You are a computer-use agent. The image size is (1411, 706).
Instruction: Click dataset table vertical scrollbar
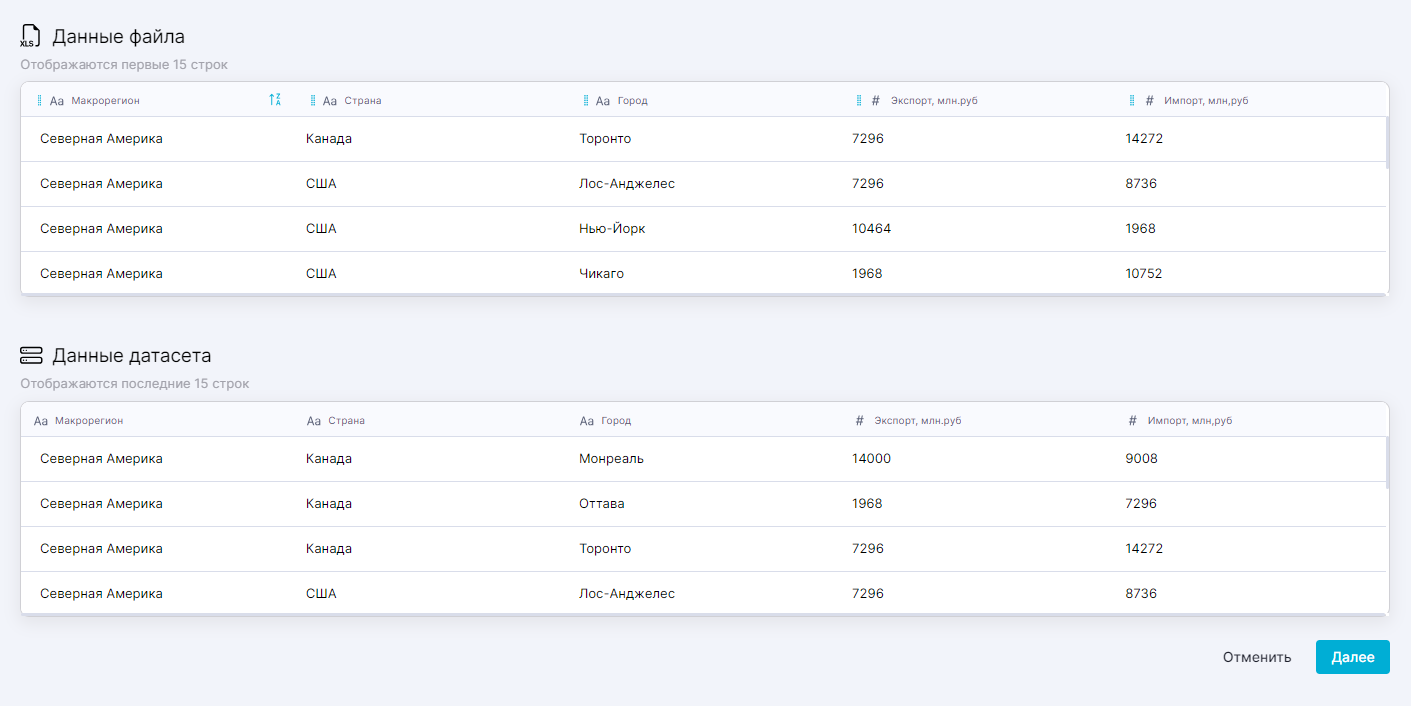1386,462
